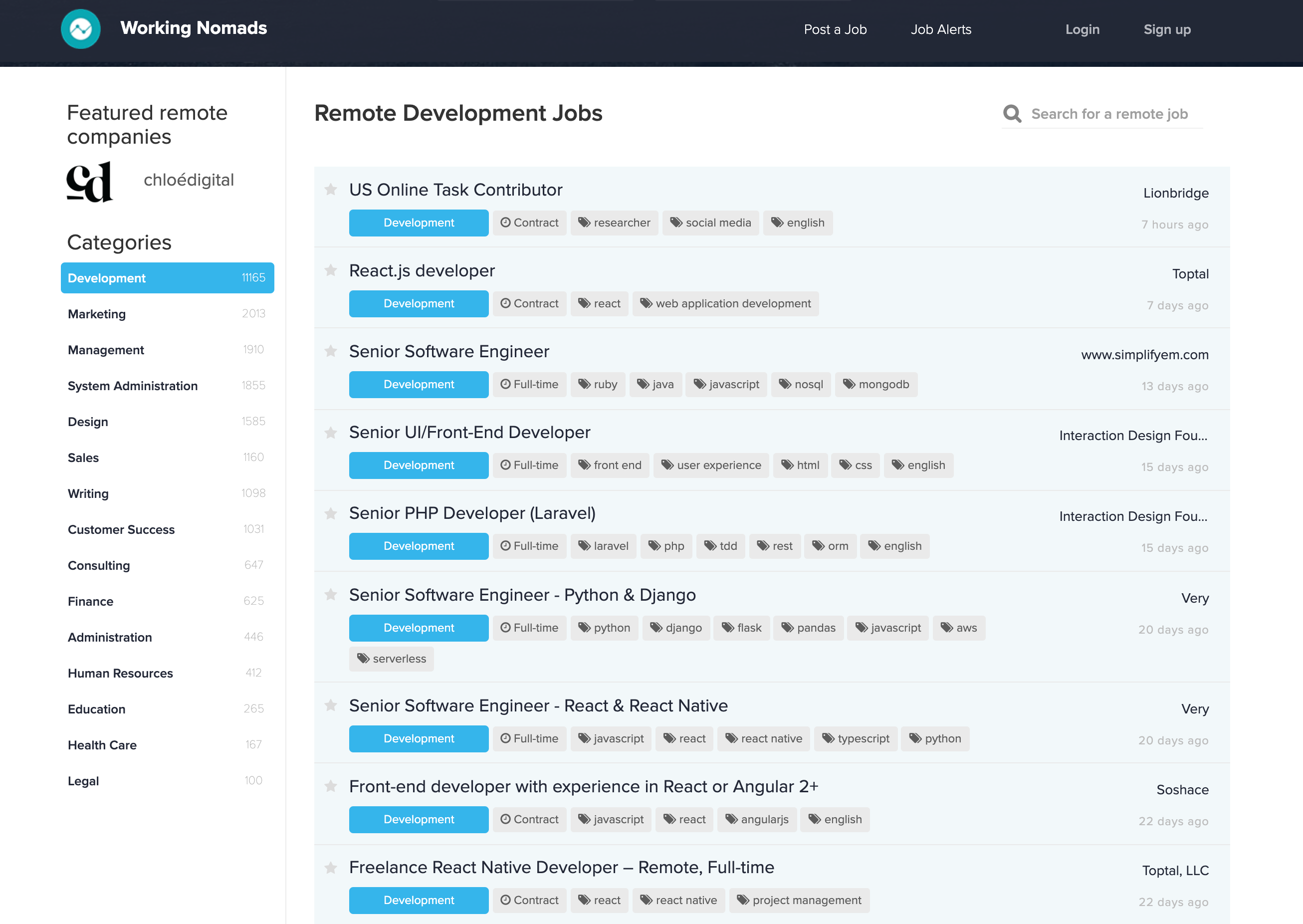This screenshot has height=924, width=1303.
Task: Open Post a Job page
Action: click(x=835, y=29)
